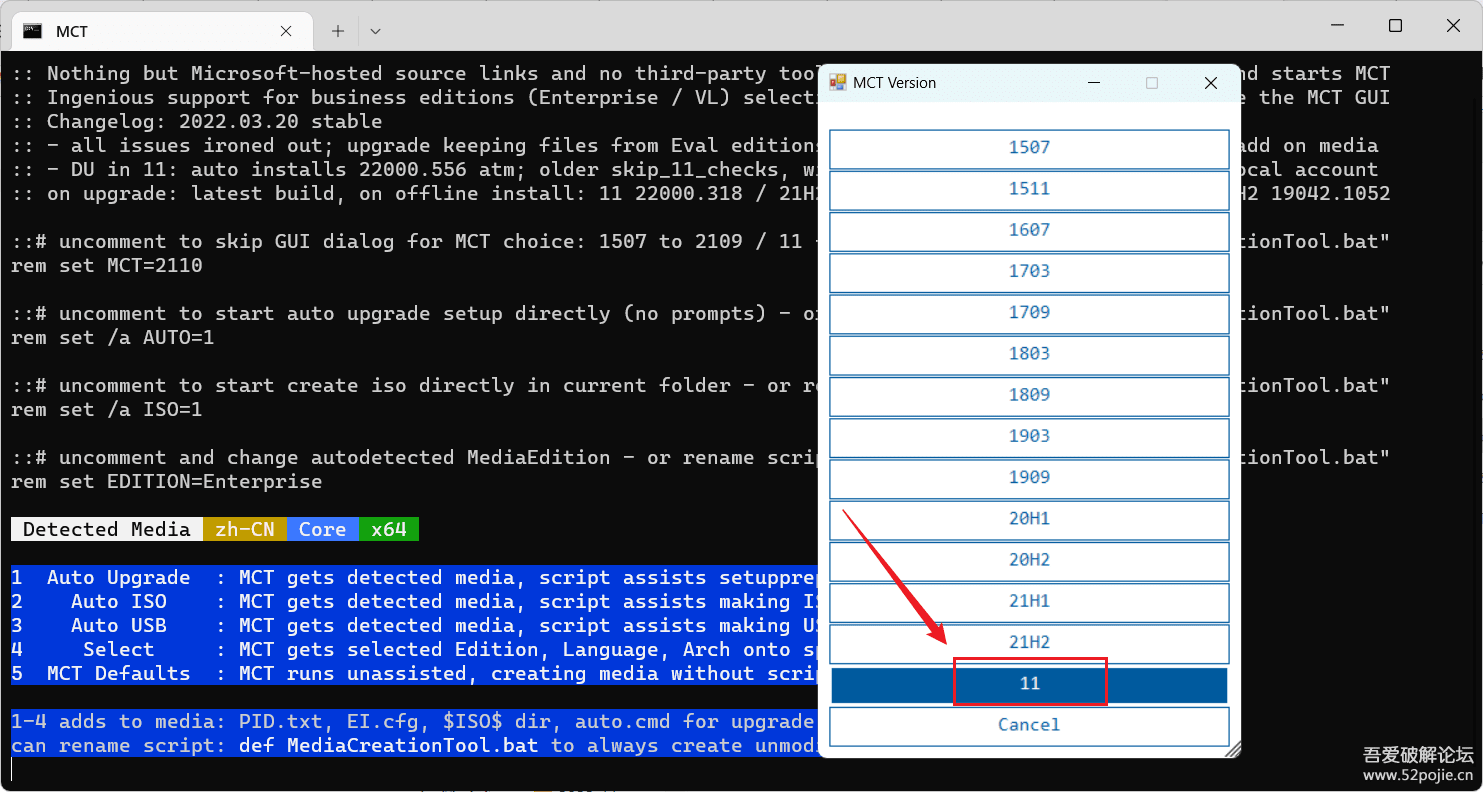Select version 1507 in MCT Version dialog
The width and height of the screenshot is (1483, 792).
point(1029,148)
